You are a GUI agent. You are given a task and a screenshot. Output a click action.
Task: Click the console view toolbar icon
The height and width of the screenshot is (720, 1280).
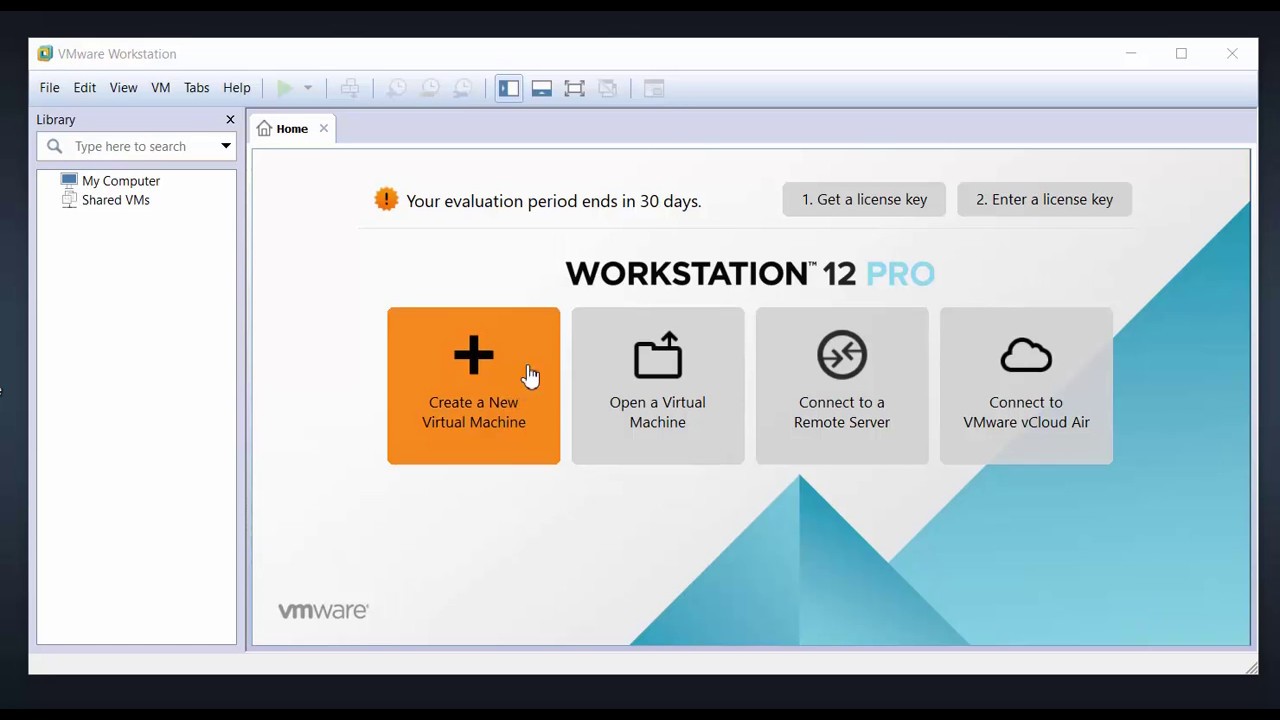(x=654, y=88)
